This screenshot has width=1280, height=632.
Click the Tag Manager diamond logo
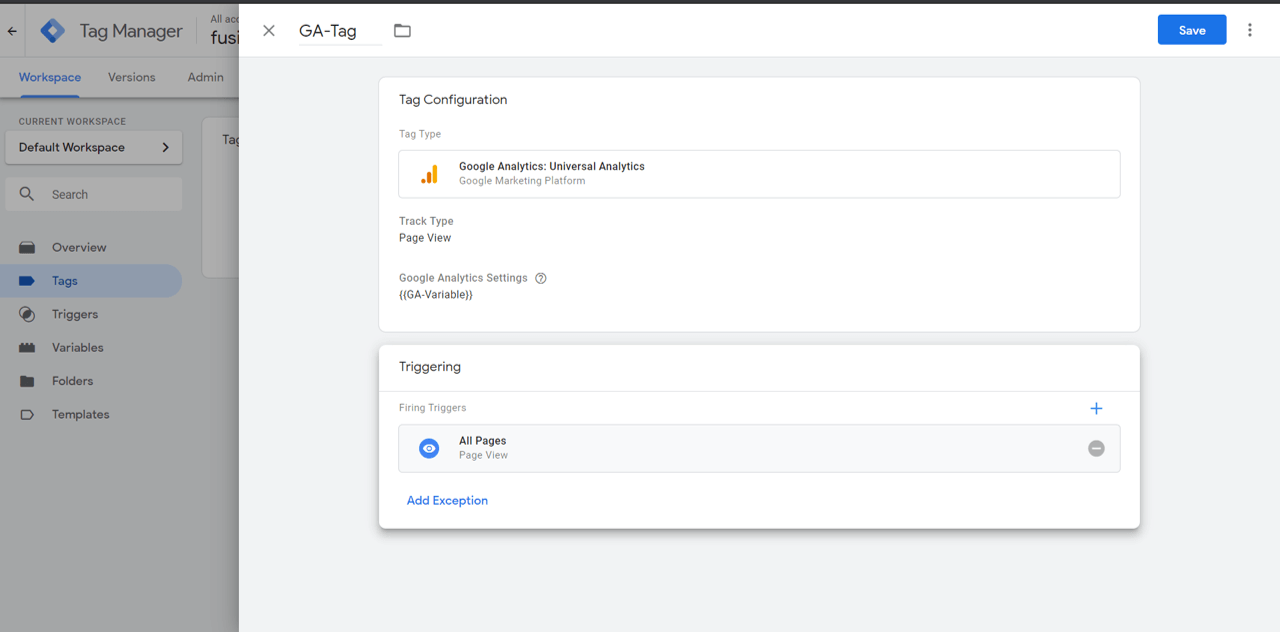click(52, 31)
